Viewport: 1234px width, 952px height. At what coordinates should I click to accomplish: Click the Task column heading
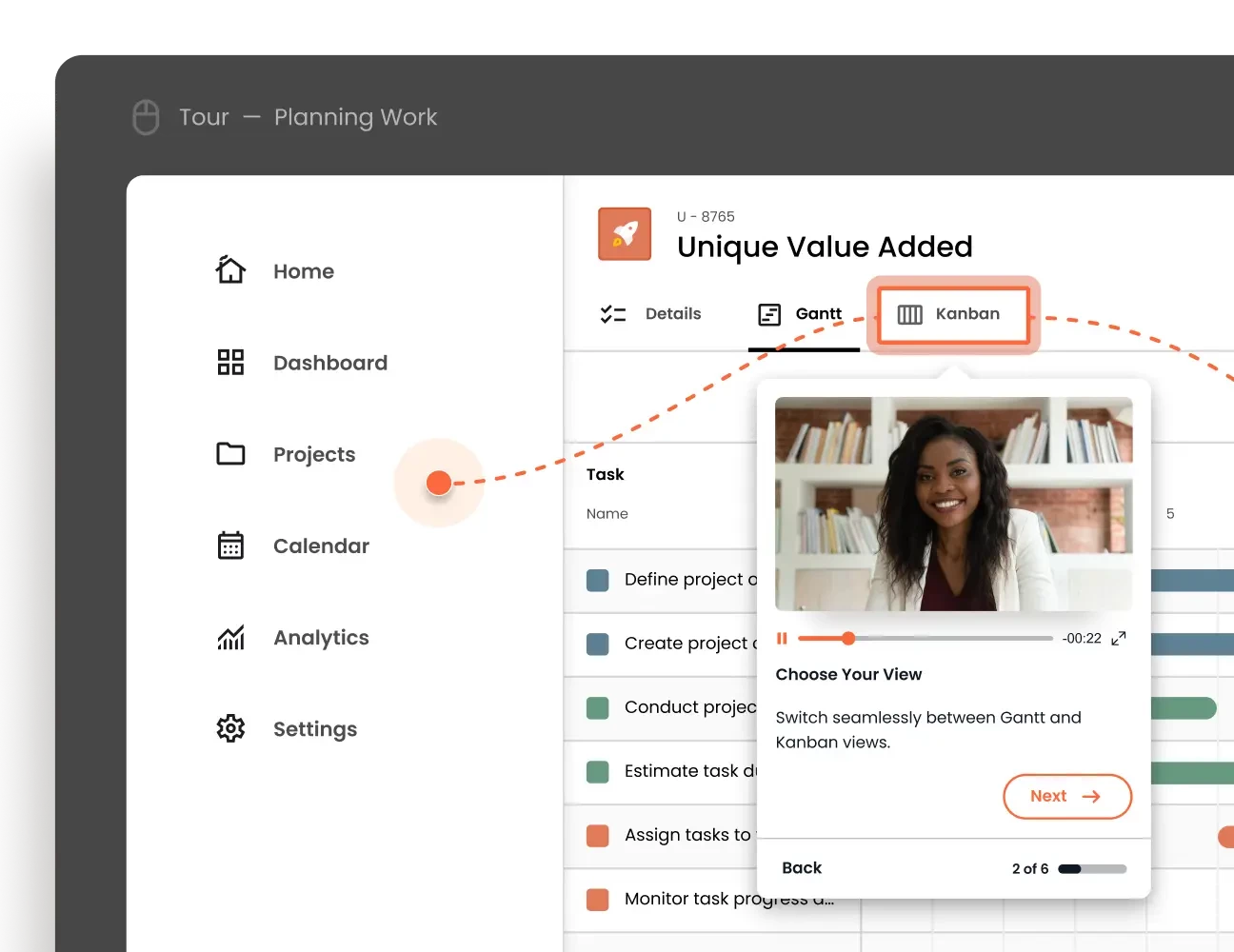click(605, 474)
